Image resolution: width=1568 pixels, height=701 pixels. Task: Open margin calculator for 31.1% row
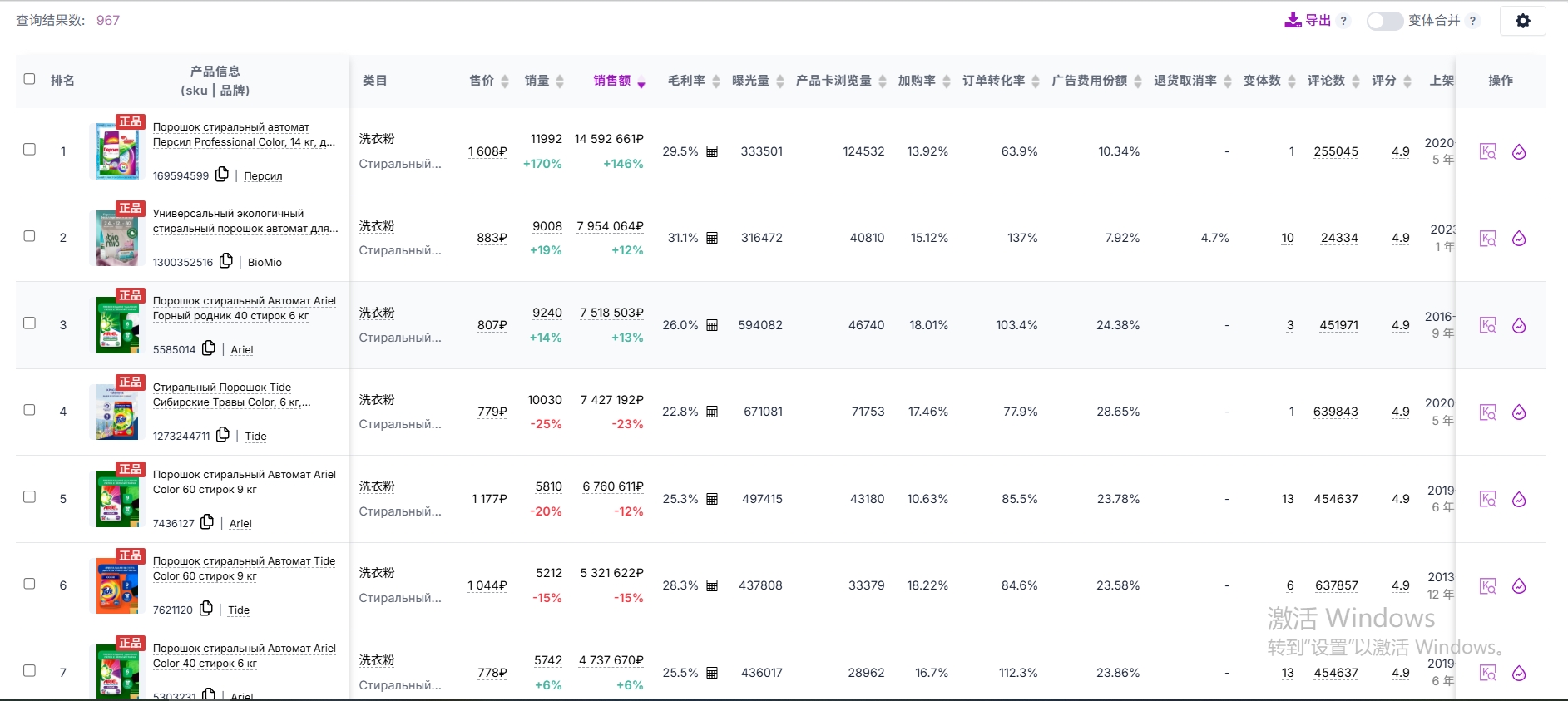pos(712,238)
